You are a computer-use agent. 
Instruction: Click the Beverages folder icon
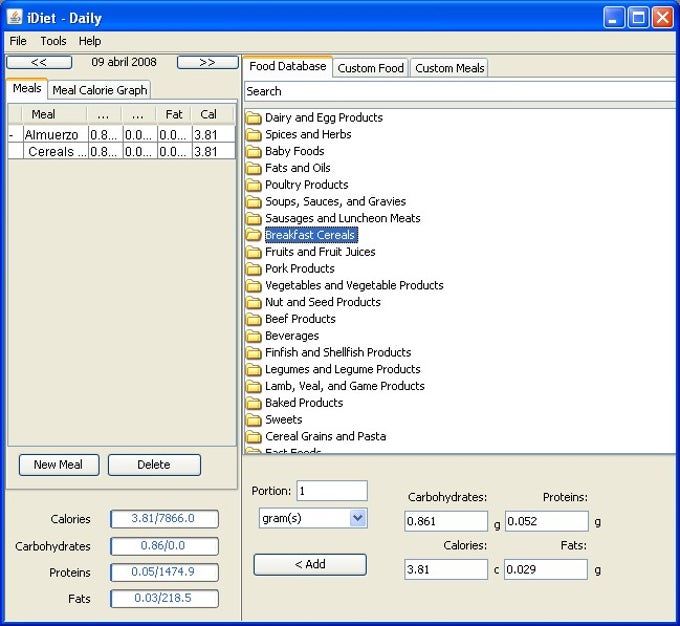coord(254,336)
